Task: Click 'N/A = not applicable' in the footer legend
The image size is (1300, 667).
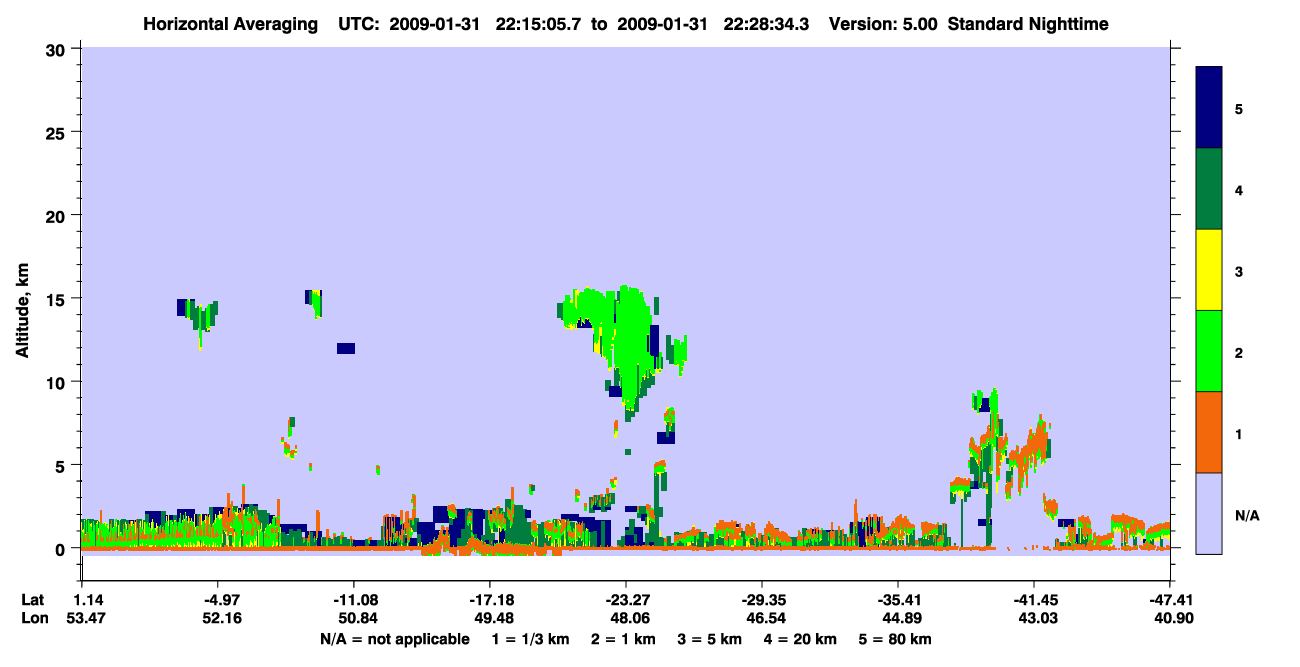Action: tap(394, 639)
